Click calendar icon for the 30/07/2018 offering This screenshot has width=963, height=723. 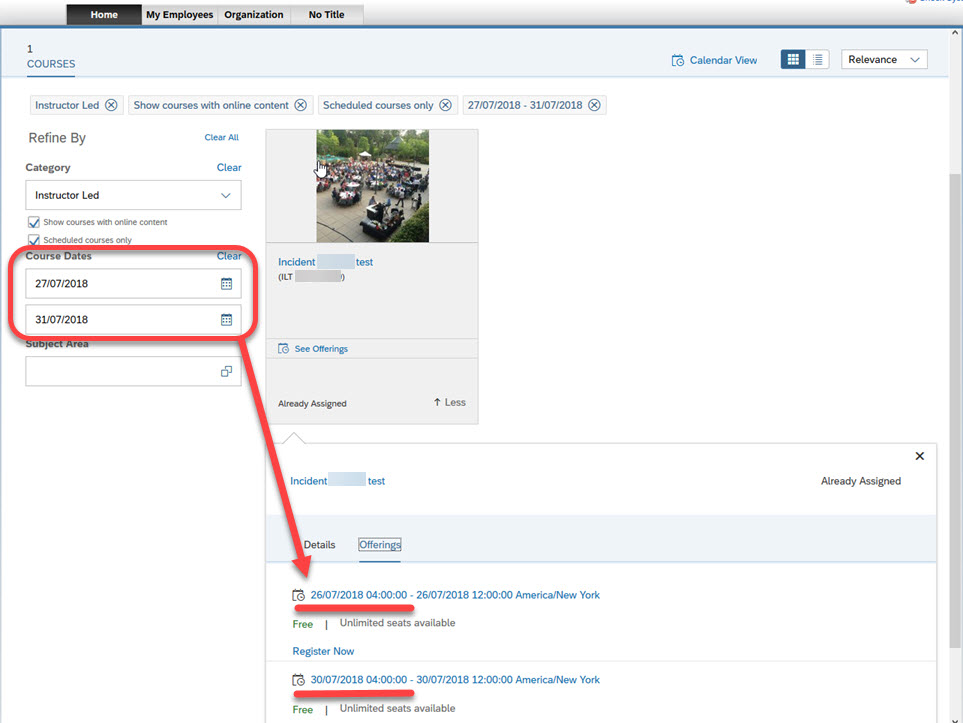[298, 680]
